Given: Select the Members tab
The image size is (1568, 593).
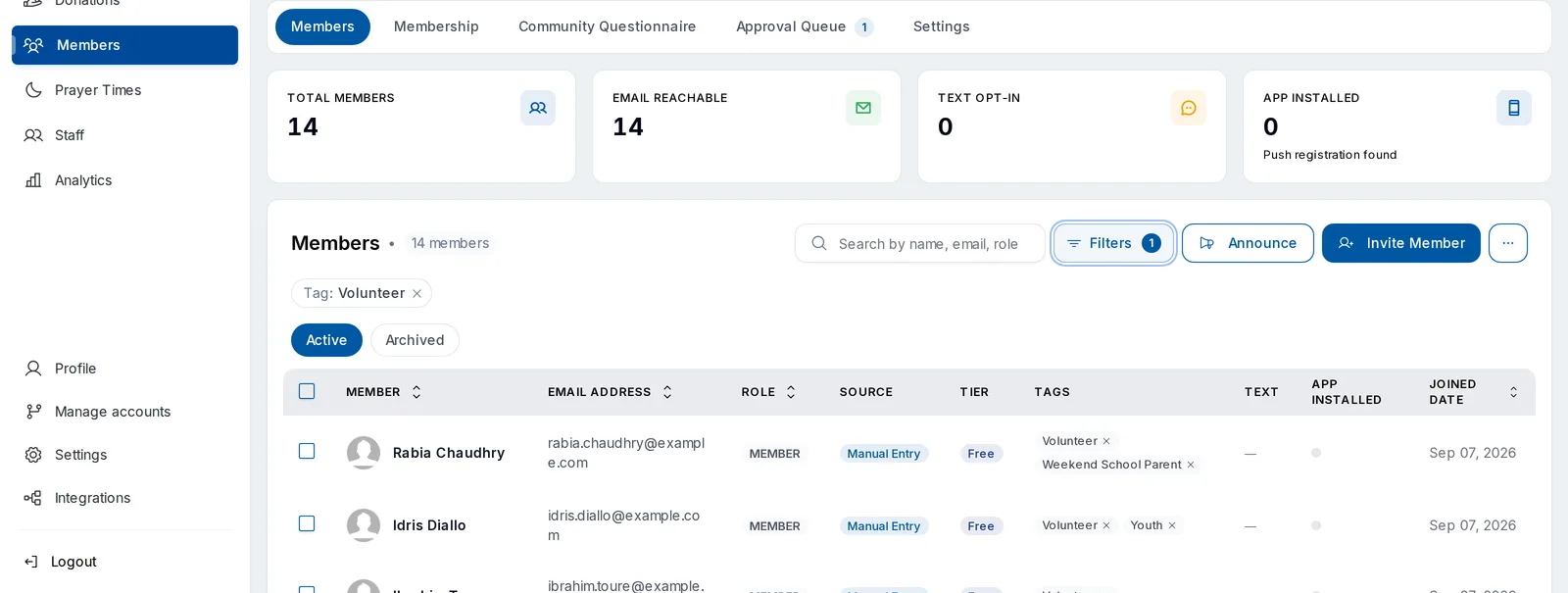Looking at the screenshot, I should 322,26.
